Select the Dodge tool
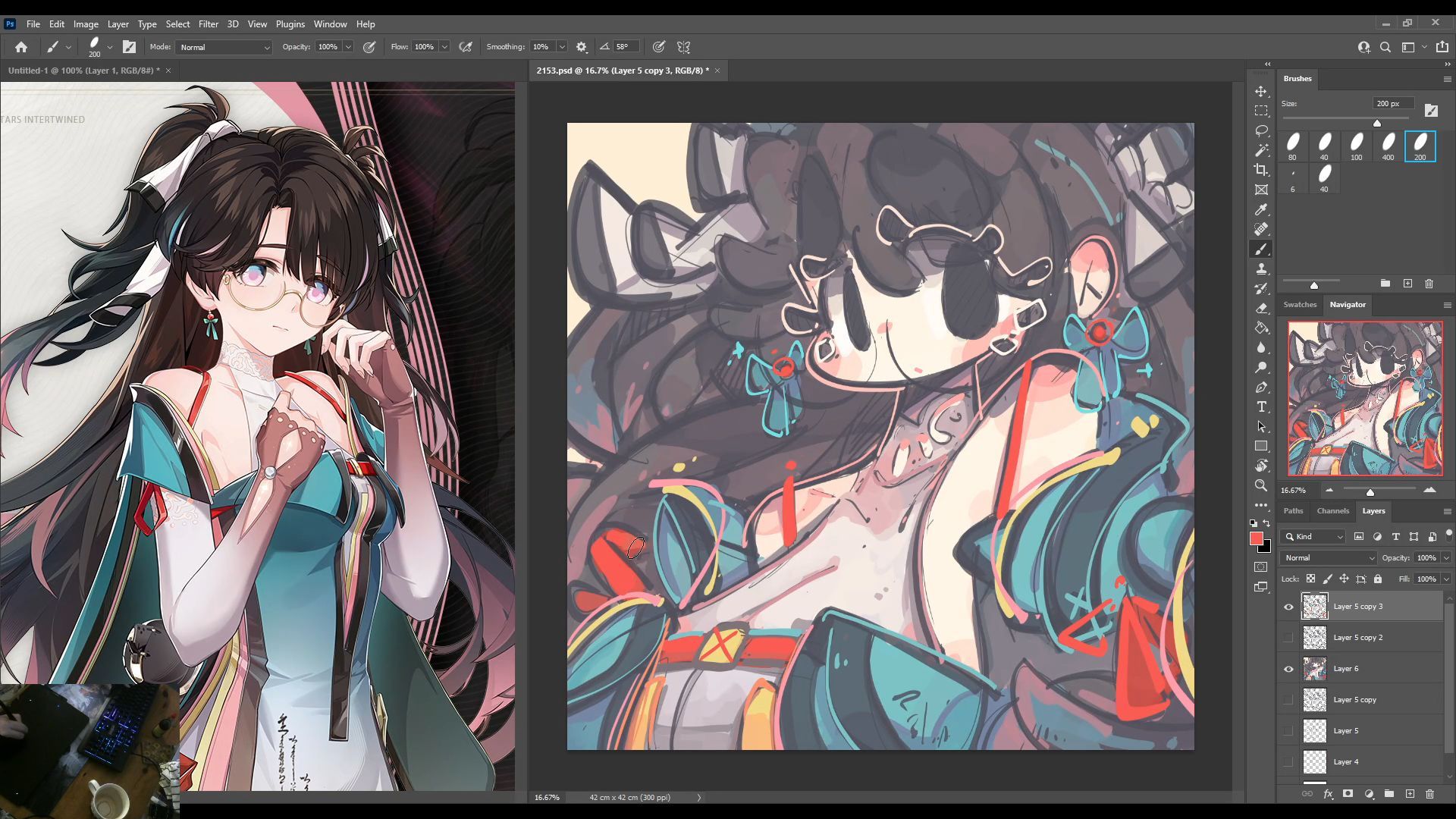Viewport: 1456px width, 819px height. [x=1261, y=367]
